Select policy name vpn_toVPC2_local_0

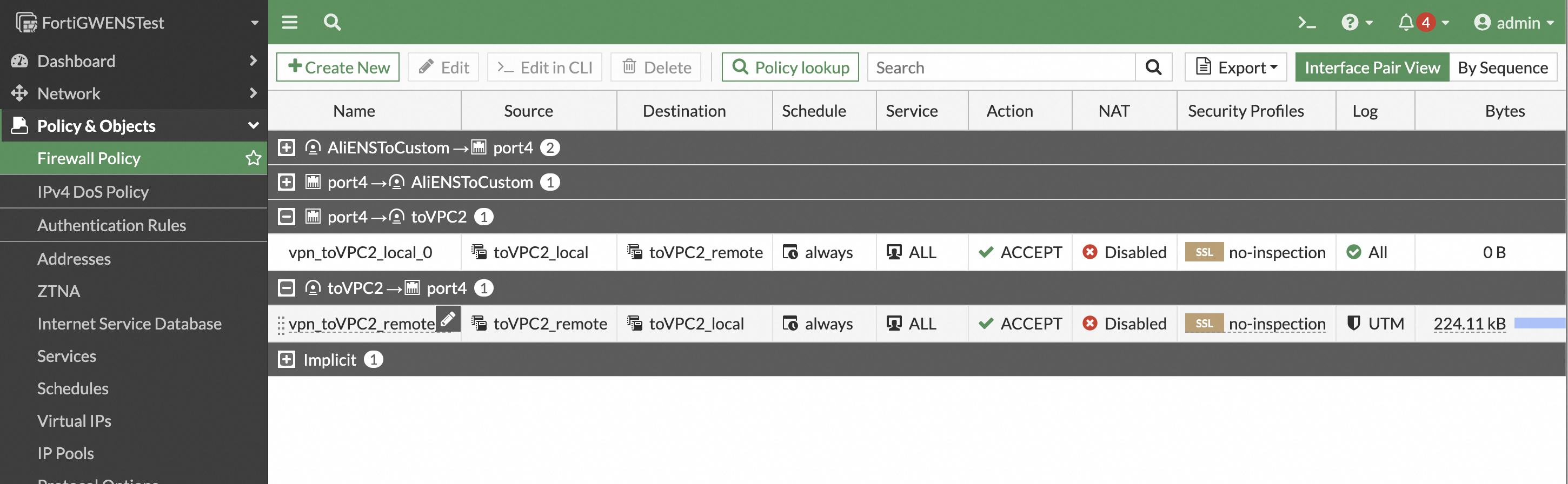point(360,252)
